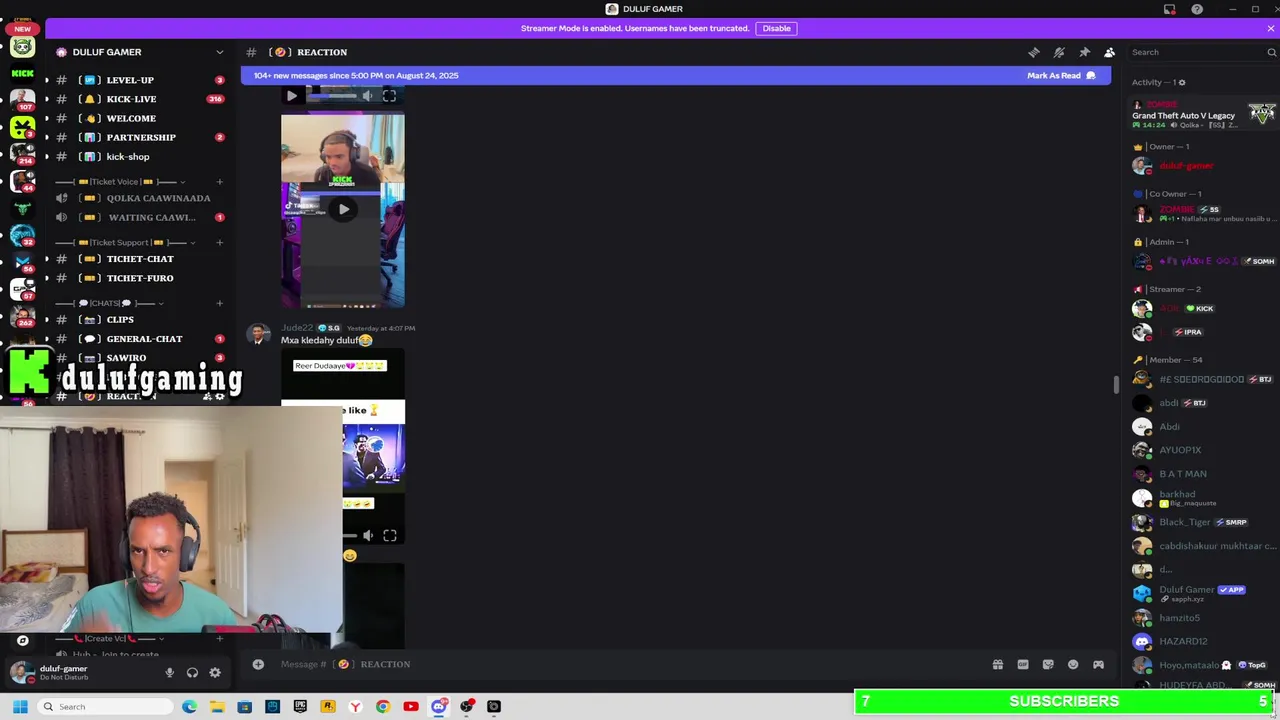
Task: Open Jude22's avatar in chat
Action: 259,334
